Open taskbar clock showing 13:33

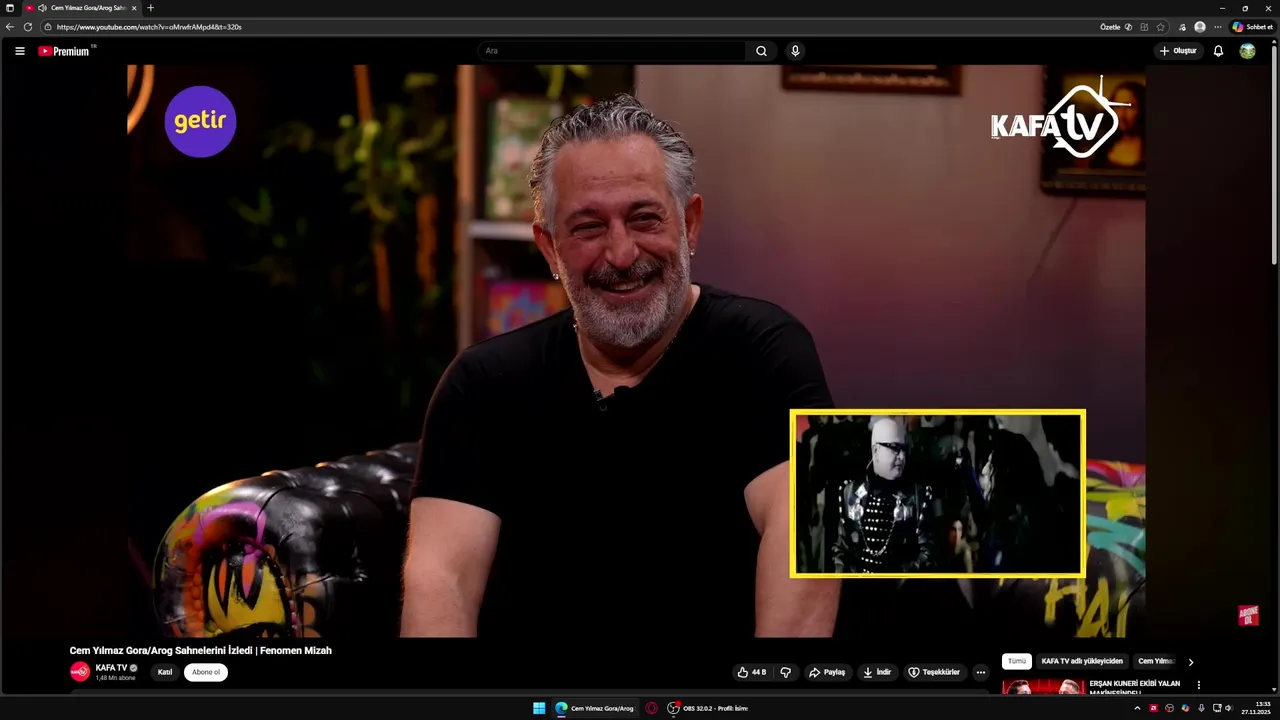coord(1256,708)
